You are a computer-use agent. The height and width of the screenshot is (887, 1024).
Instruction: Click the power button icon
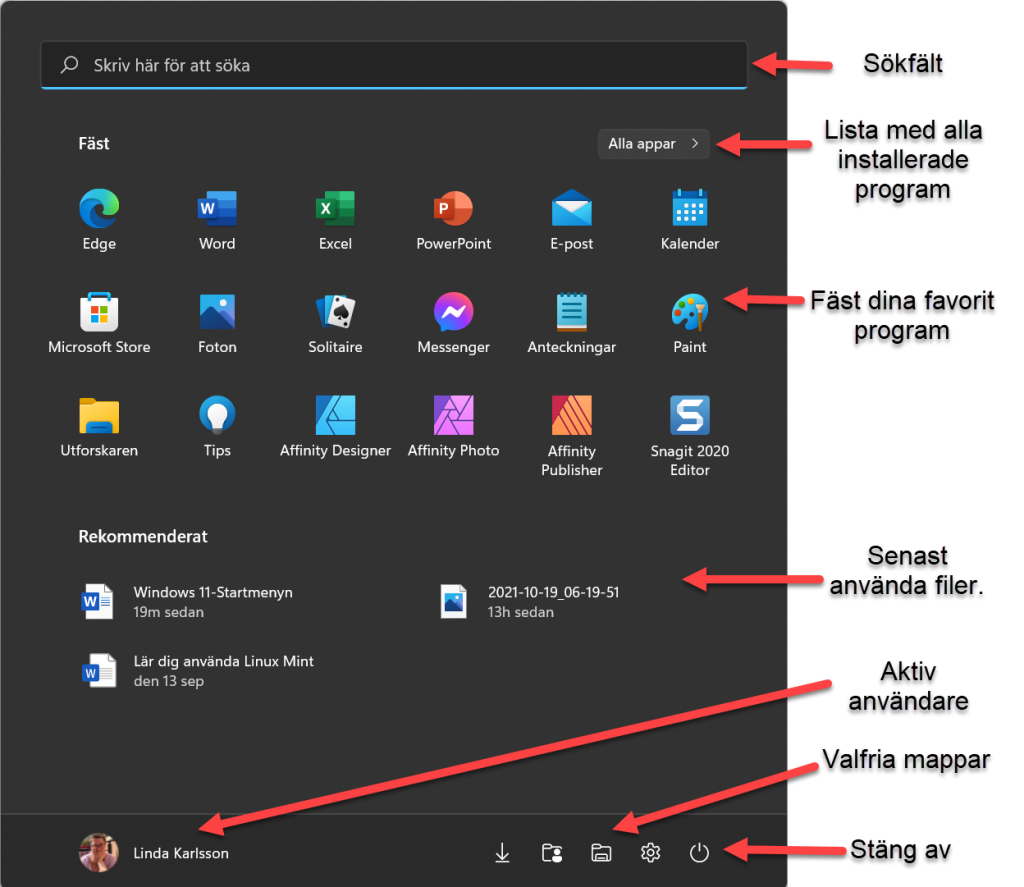(699, 852)
